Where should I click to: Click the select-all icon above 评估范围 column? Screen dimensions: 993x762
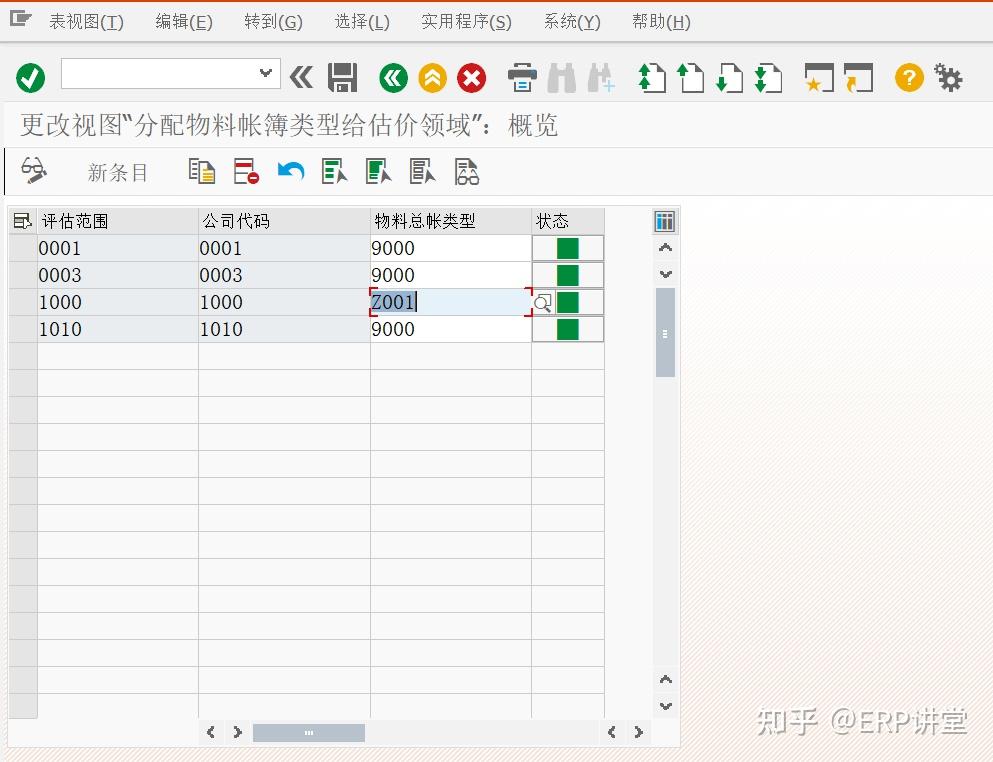[x=22, y=220]
